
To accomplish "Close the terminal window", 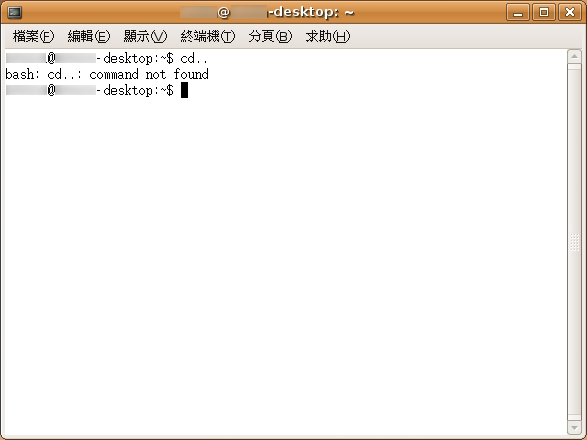I will point(570,12).
